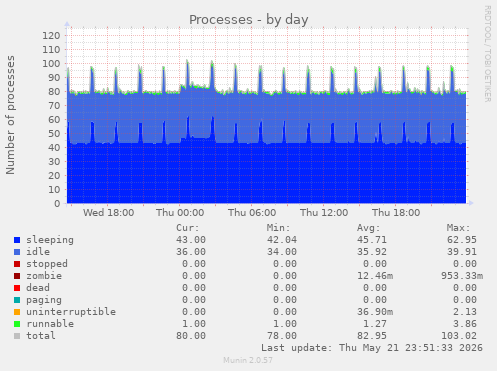Click idle current value 36.00
The image size is (497, 371).
(191, 252)
